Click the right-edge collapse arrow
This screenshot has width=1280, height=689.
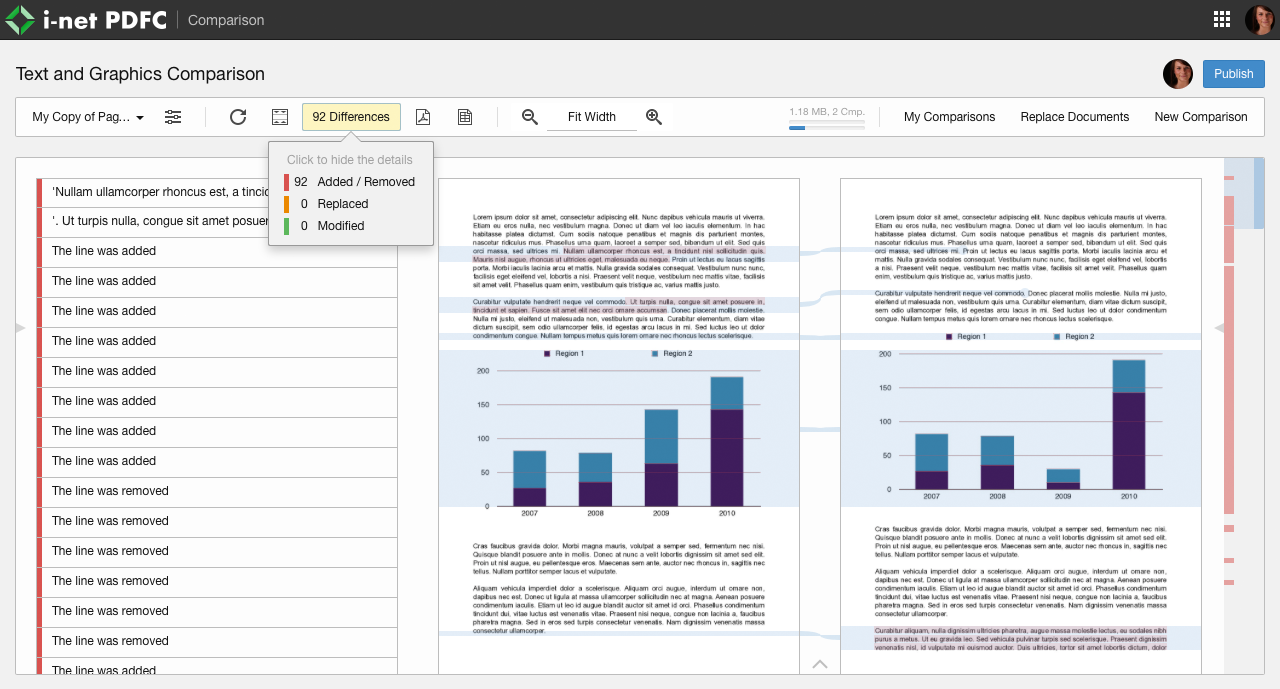[x=1219, y=328]
